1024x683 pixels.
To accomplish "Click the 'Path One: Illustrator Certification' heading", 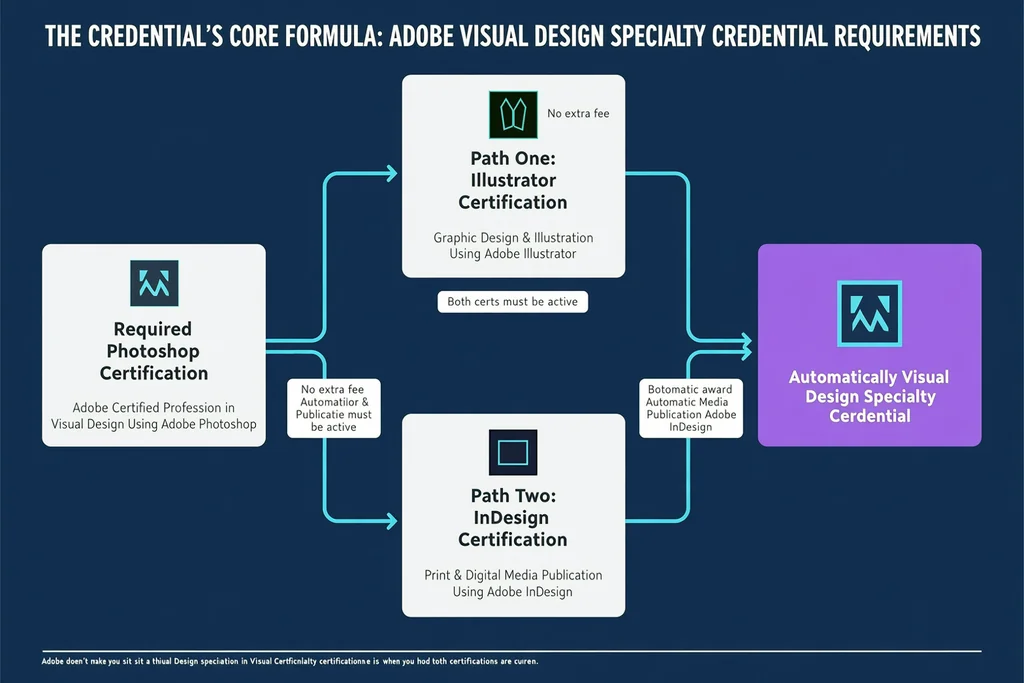I will 513,180.
